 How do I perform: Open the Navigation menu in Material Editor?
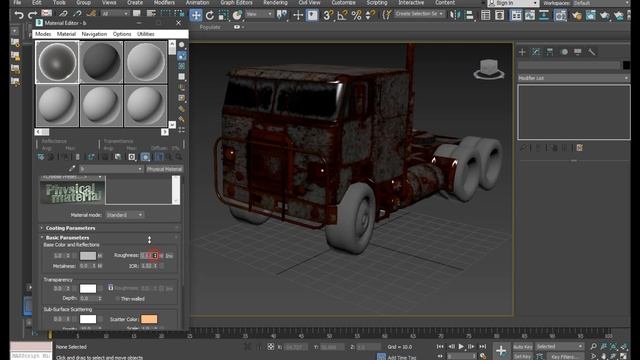[x=94, y=34]
